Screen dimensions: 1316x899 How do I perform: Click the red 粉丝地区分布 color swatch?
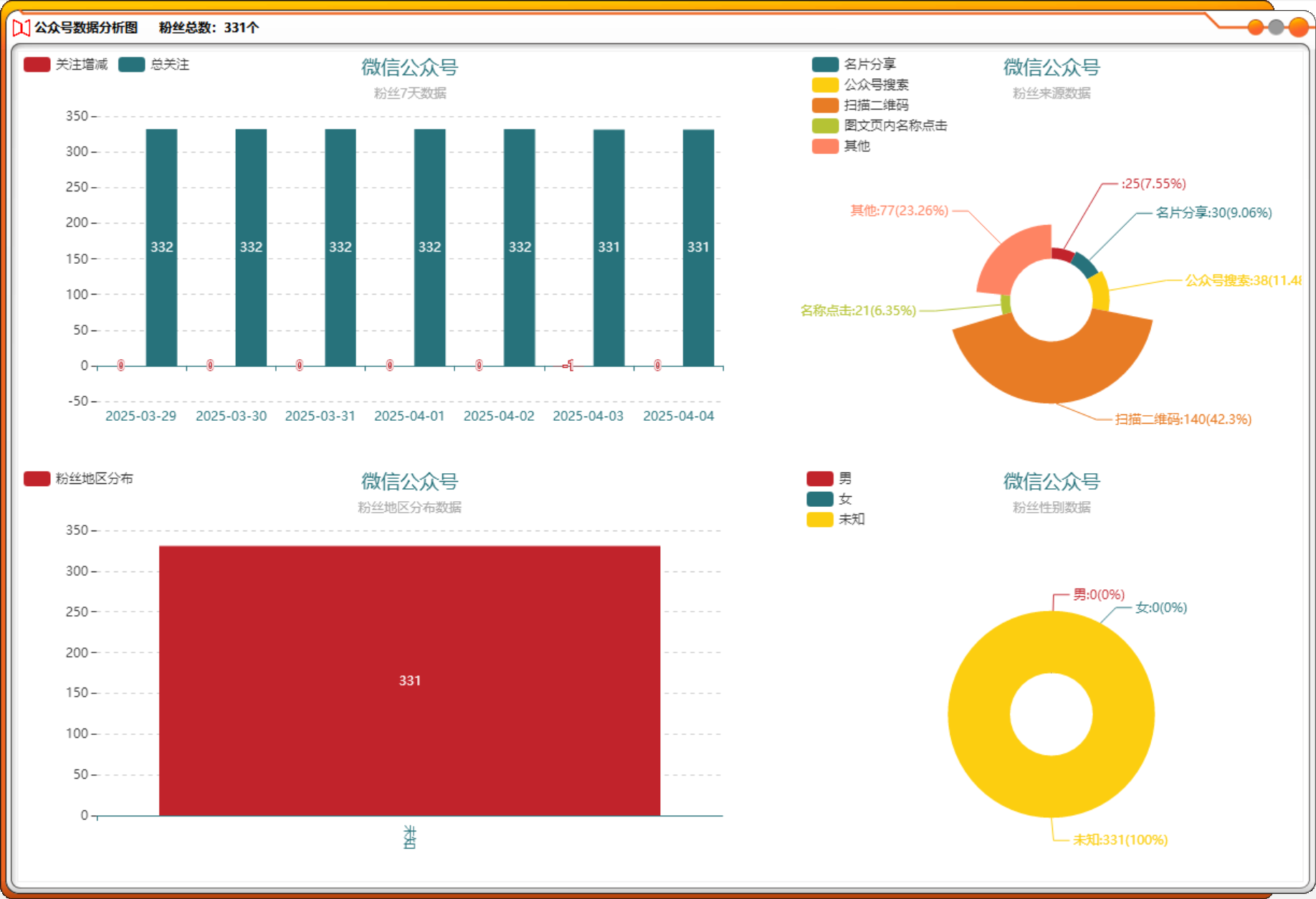click(x=36, y=478)
